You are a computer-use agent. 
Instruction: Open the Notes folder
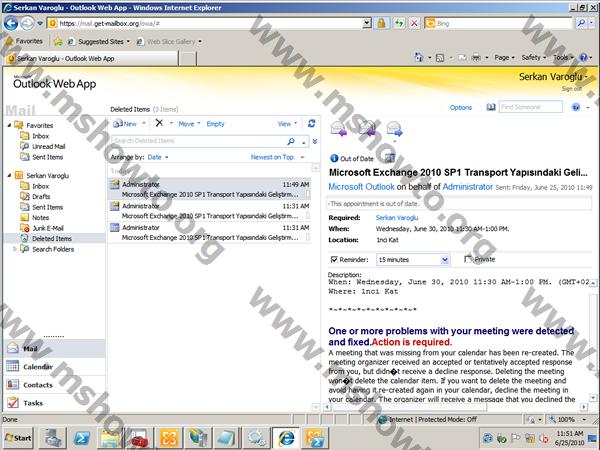click(41, 217)
